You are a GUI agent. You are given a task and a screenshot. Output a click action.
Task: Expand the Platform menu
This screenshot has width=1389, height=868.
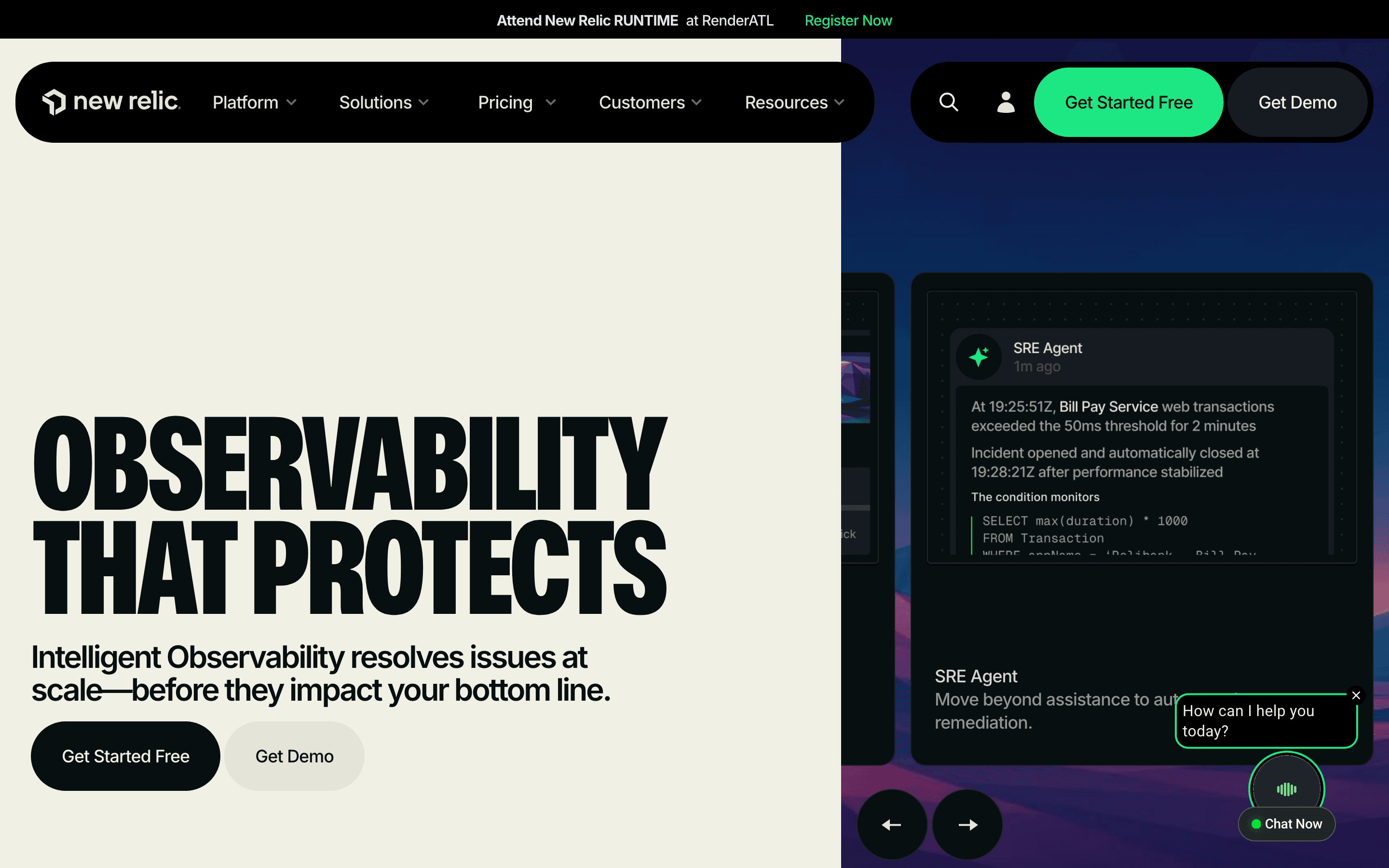tap(255, 102)
